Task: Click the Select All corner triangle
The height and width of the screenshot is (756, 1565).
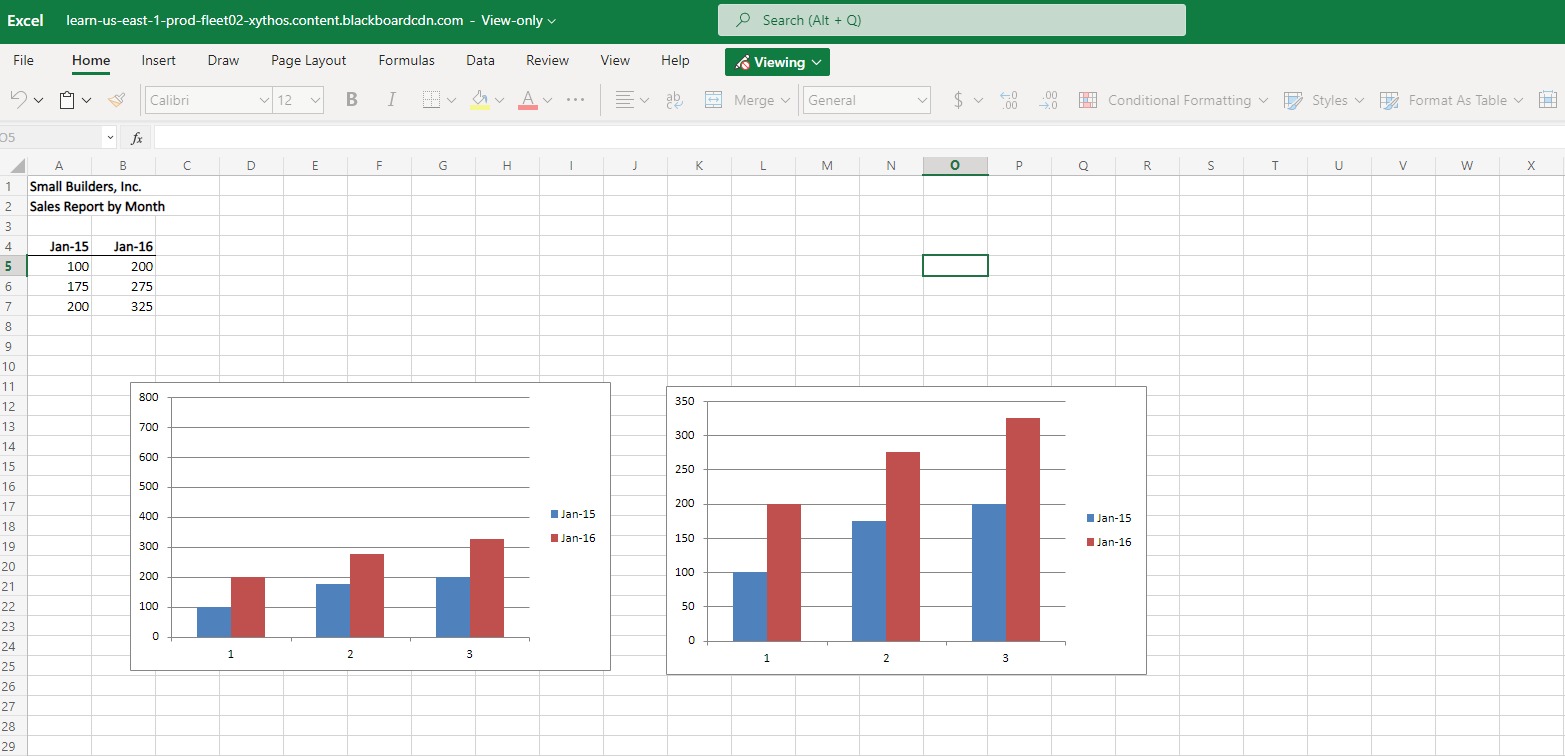Action: coord(18,166)
